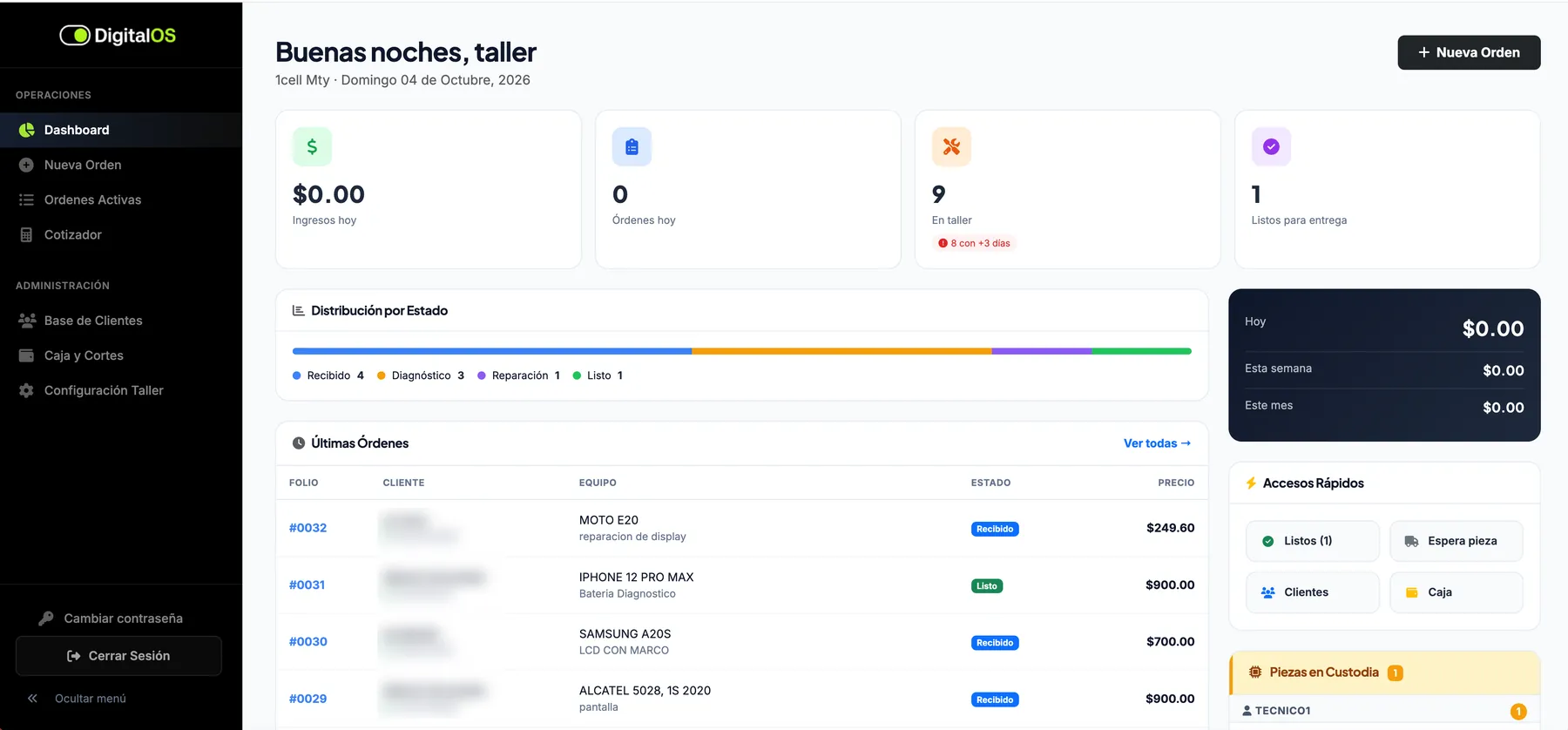Click the purple check Listos icon
Viewport: 1568px width, 730px height.
(x=1271, y=147)
